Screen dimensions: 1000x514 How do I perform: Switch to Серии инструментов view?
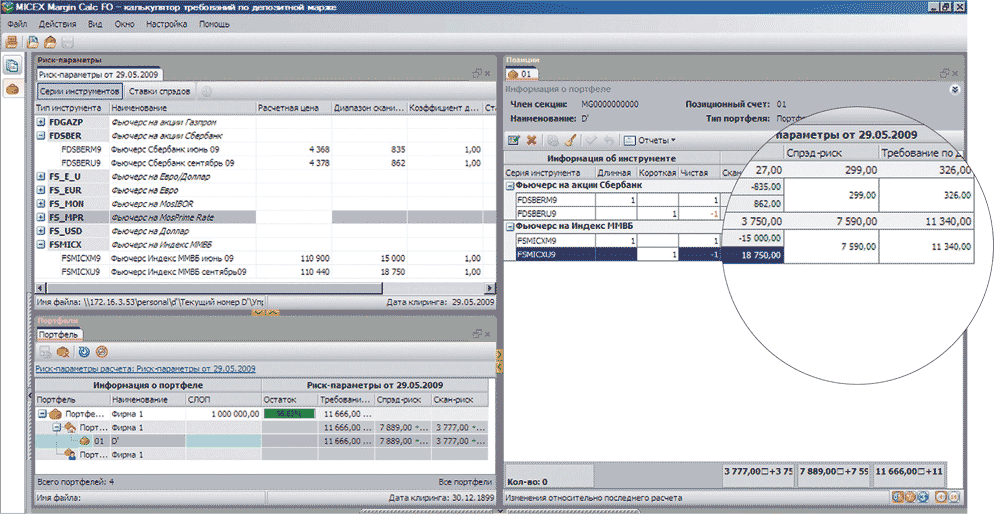(x=80, y=91)
